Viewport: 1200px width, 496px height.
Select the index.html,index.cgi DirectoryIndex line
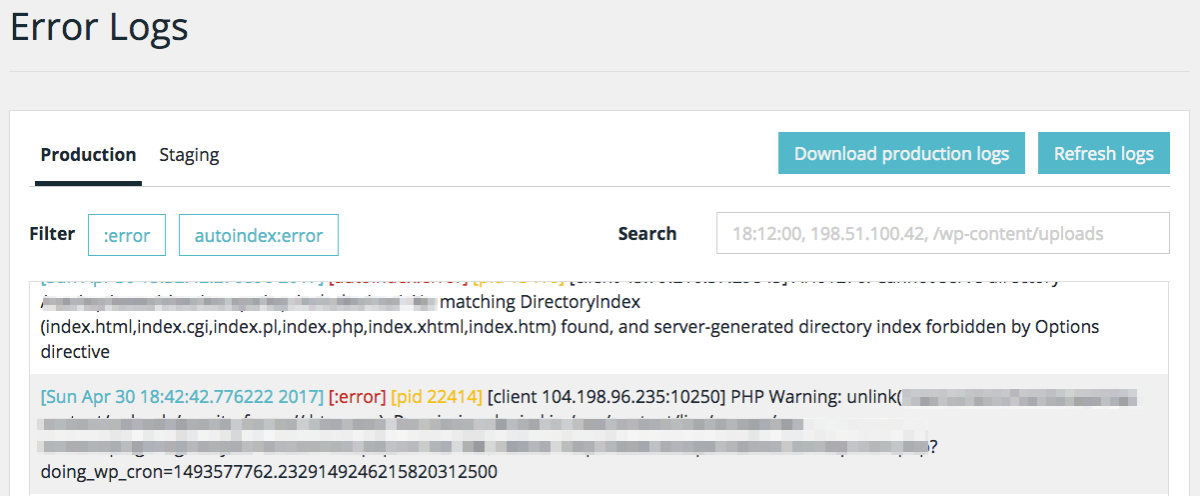click(x=570, y=327)
